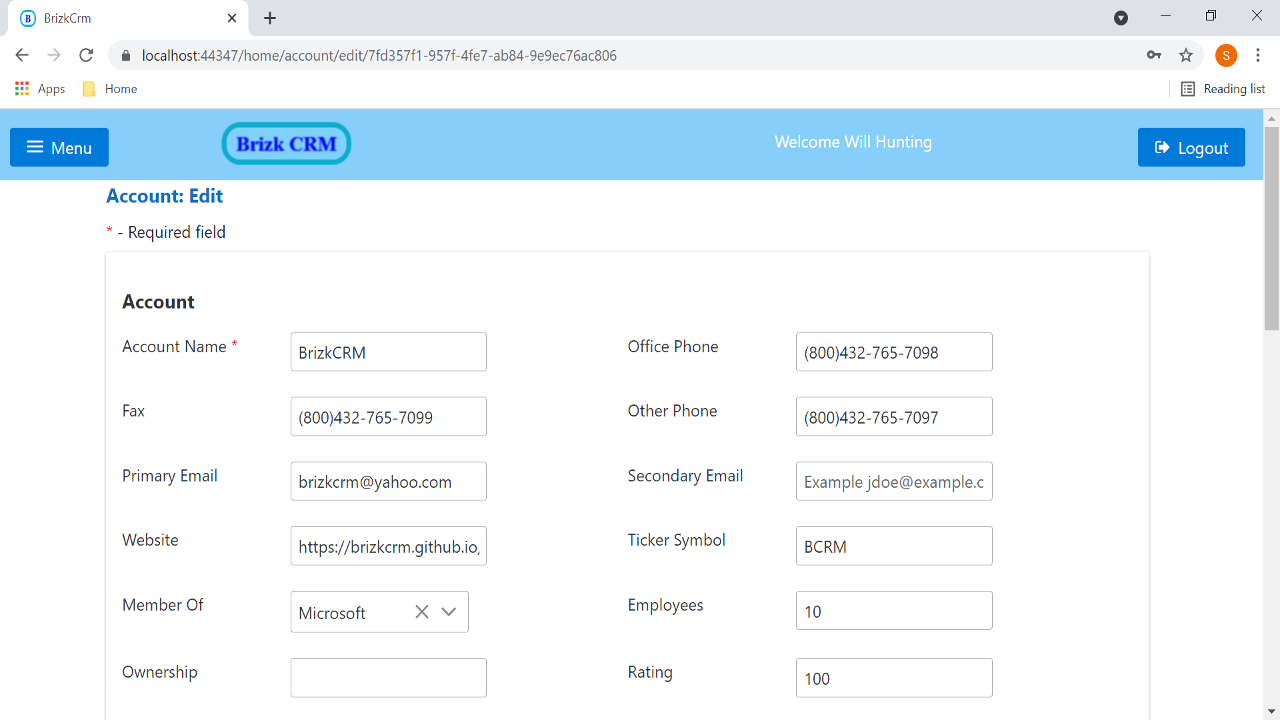Log out using the Logout button

pos(1191,147)
